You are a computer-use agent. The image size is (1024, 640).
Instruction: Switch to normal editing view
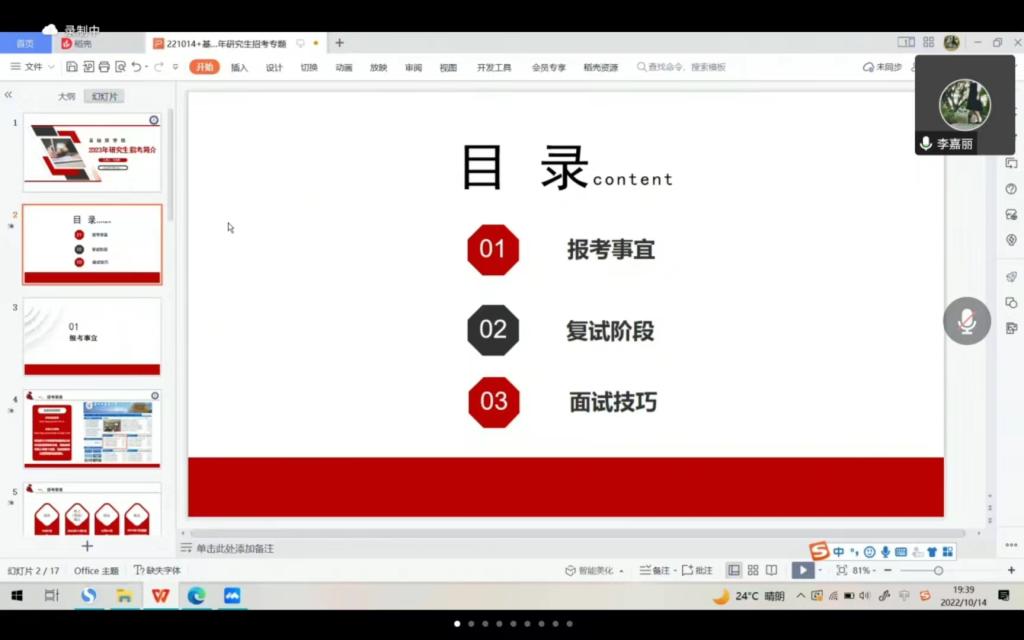coord(734,570)
